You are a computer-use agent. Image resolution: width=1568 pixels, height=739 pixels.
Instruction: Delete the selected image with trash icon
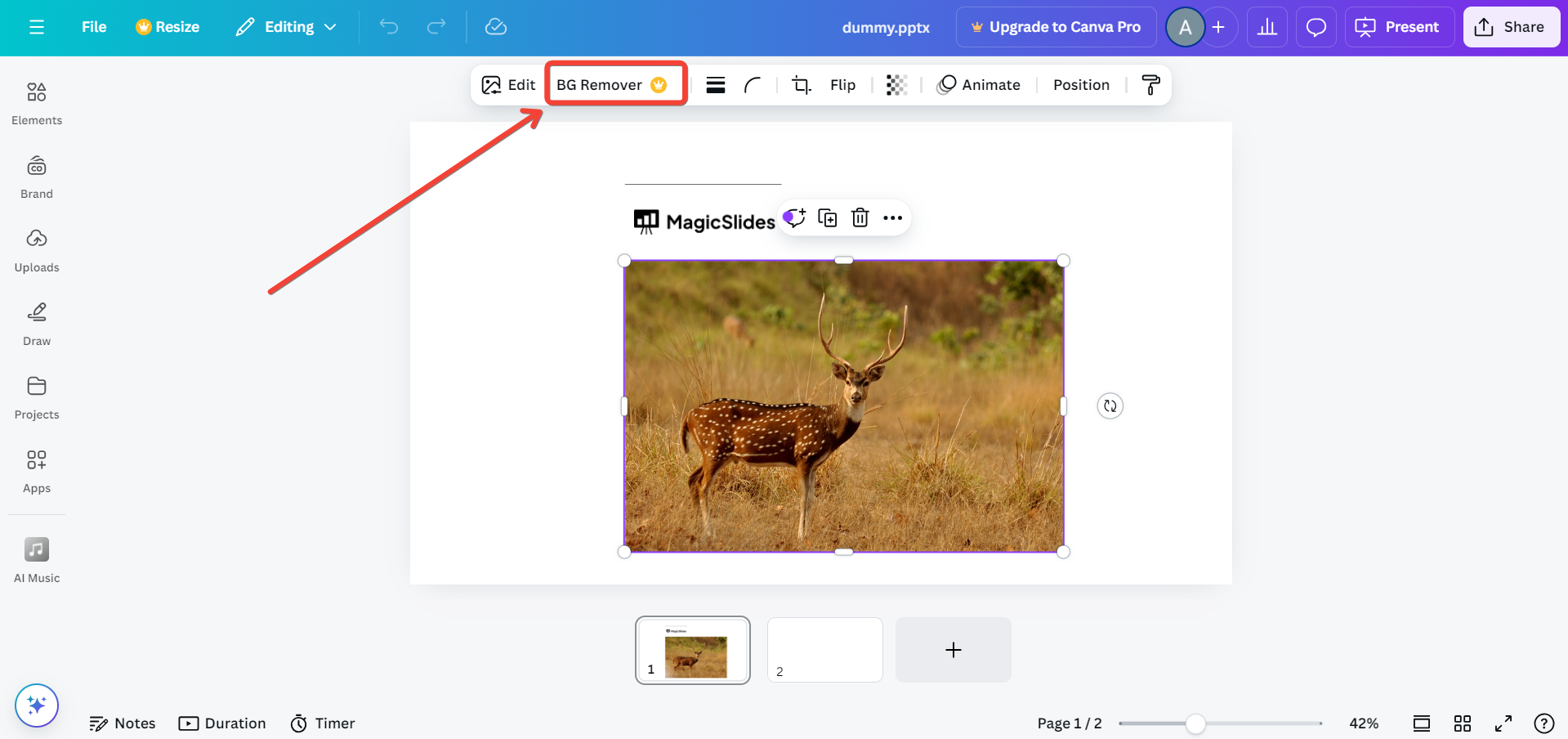(x=860, y=217)
